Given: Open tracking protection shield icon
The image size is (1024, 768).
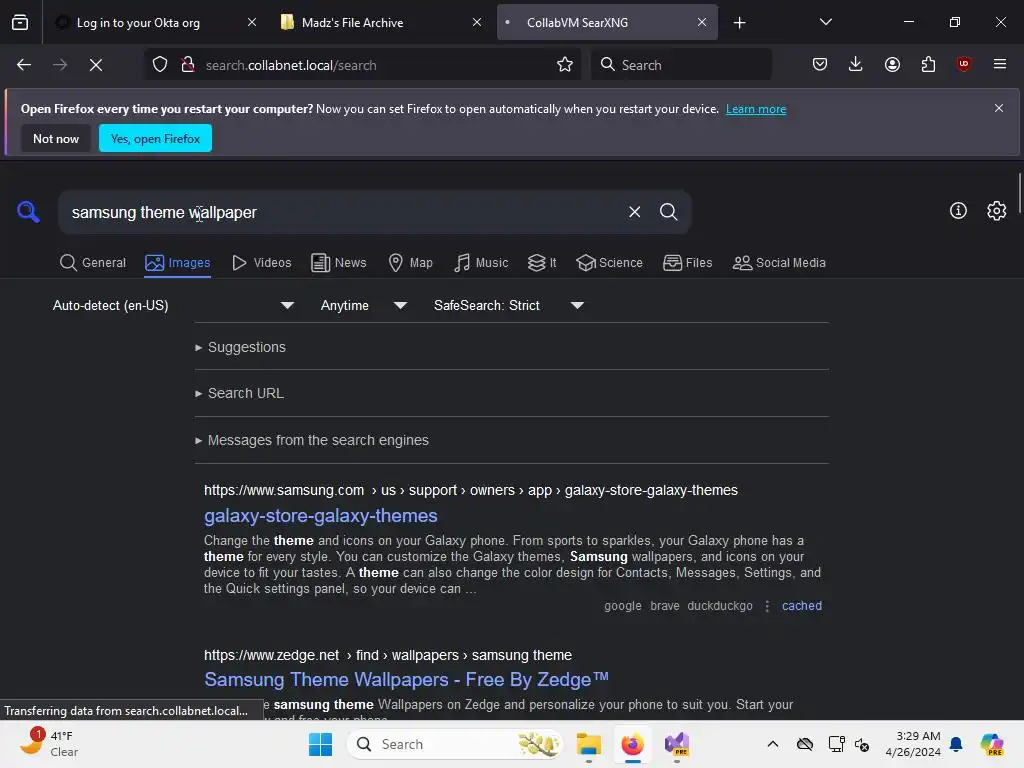Looking at the screenshot, I should point(160,65).
